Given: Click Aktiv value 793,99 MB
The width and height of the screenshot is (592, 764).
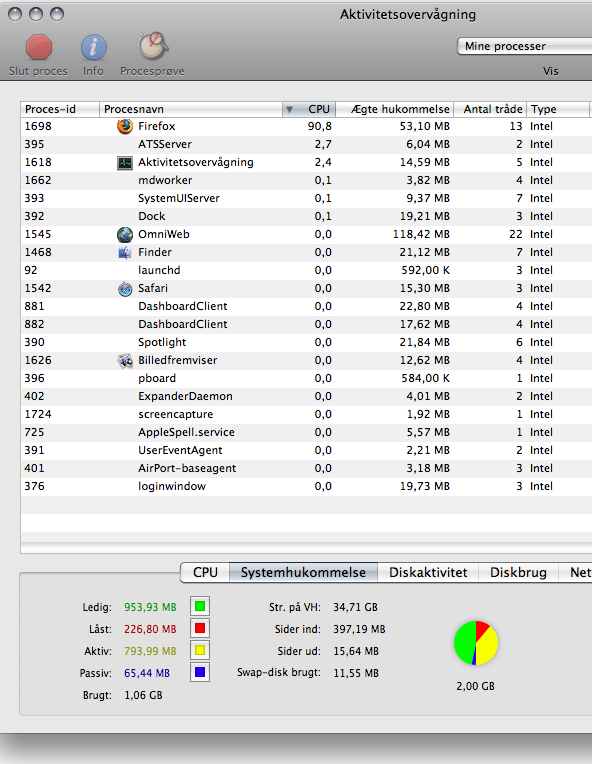Looking at the screenshot, I should 150,651.
